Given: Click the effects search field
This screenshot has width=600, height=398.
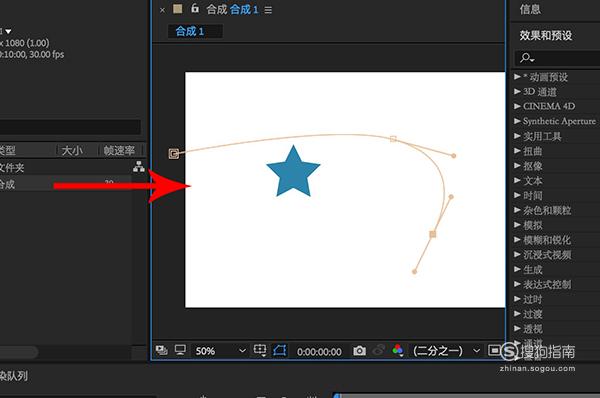Looking at the screenshot, I should point(557,58).
